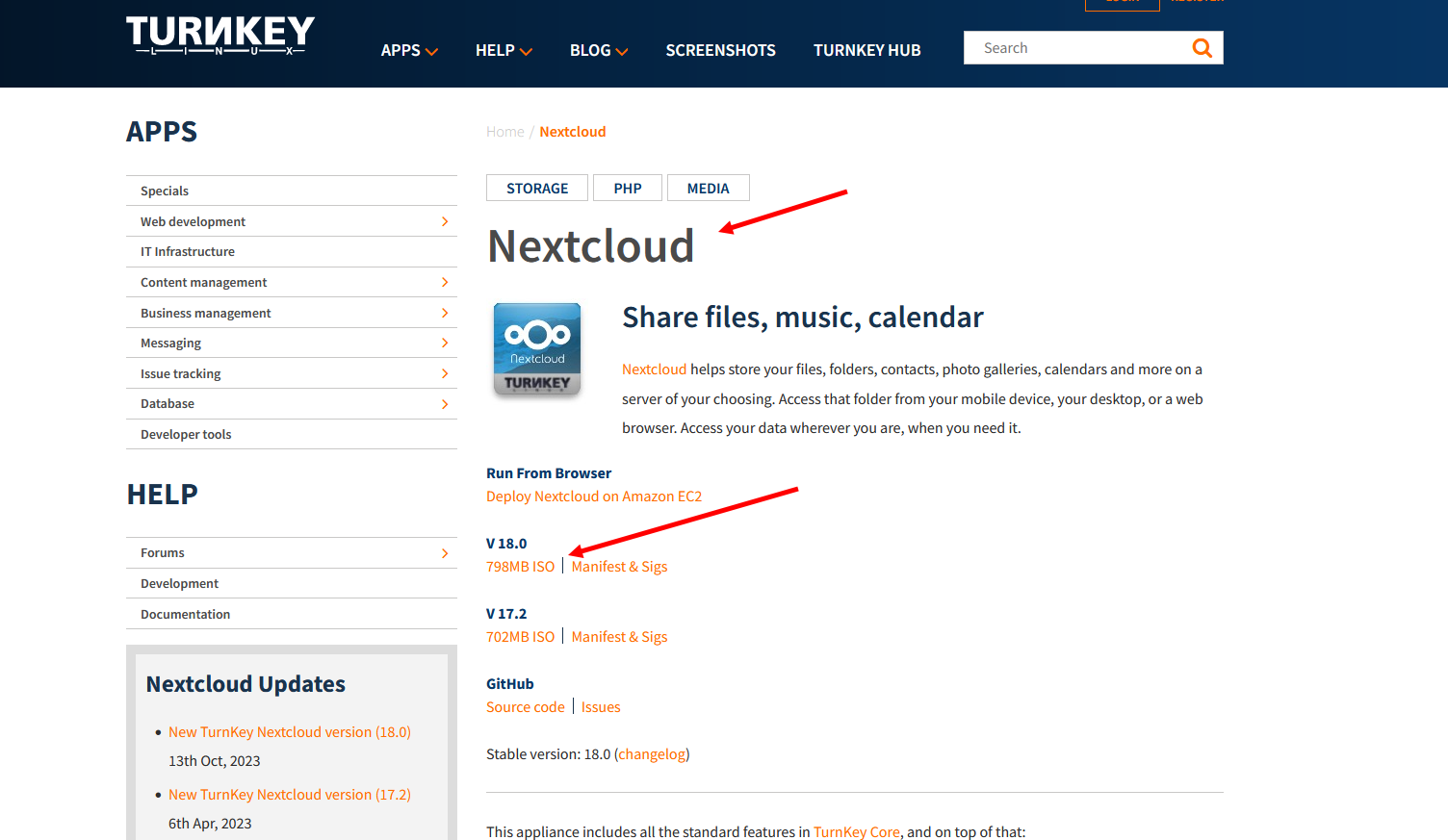Image resolution: width=1448 pixels, height=840 pixels.
Task: Click the Nextcloud TurnKey appliance icon
Action: pyautogui.click(x=537, y=349)
